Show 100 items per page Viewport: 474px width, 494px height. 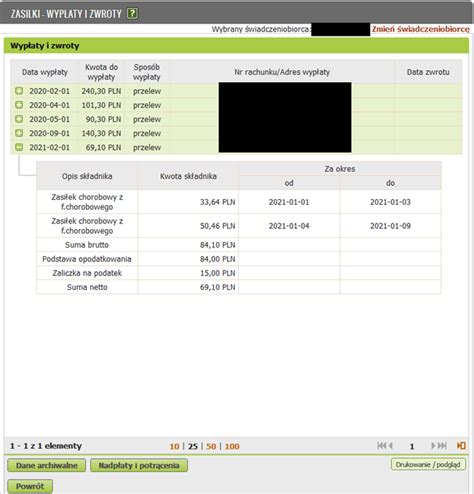(232, 446)
